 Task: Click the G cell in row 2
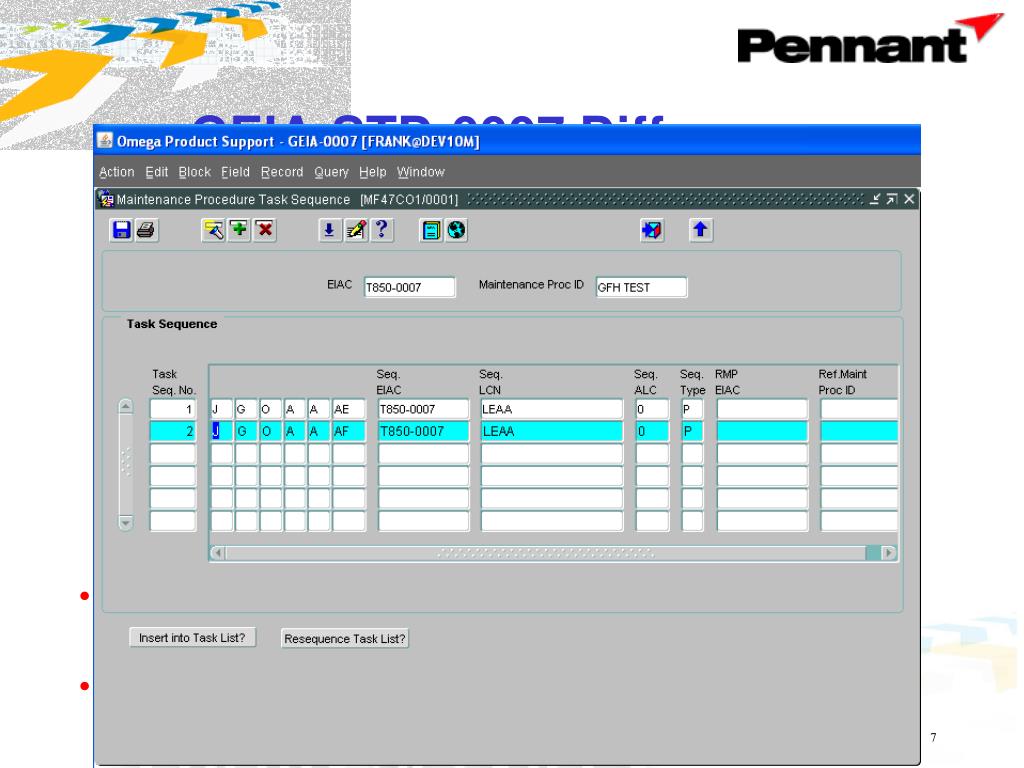[x=246, y=431]
